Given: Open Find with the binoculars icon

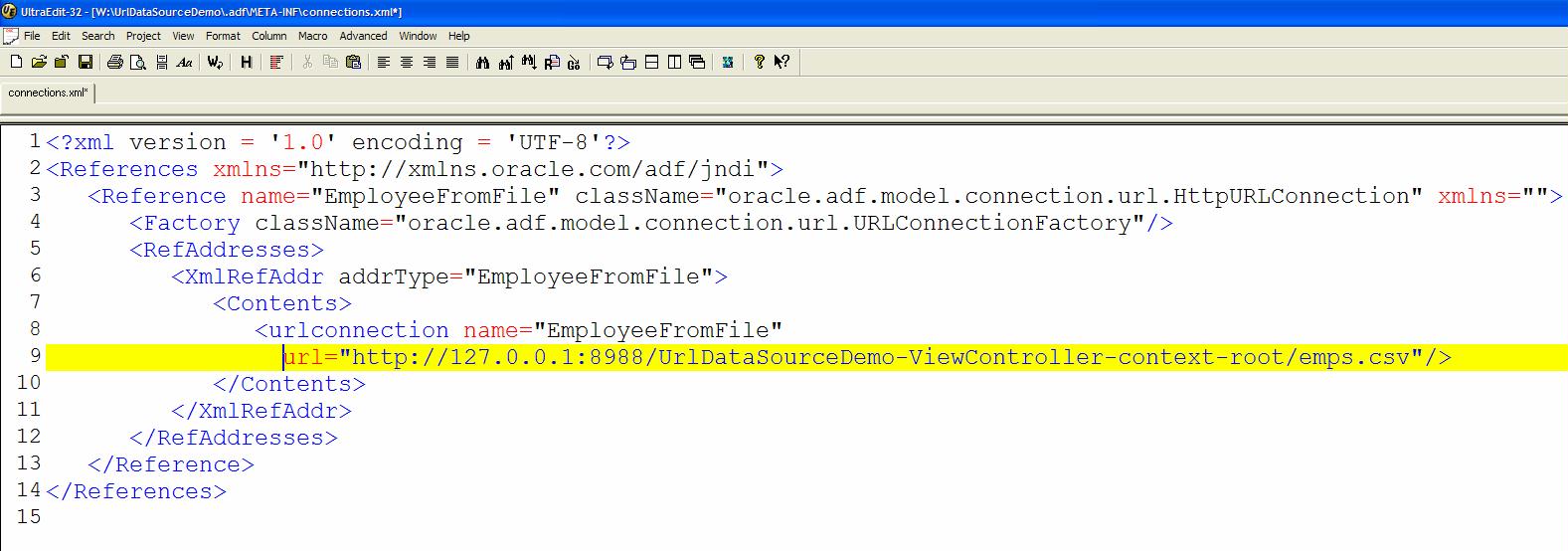Looking at the screenshot, I should click(x=482, y=62).
